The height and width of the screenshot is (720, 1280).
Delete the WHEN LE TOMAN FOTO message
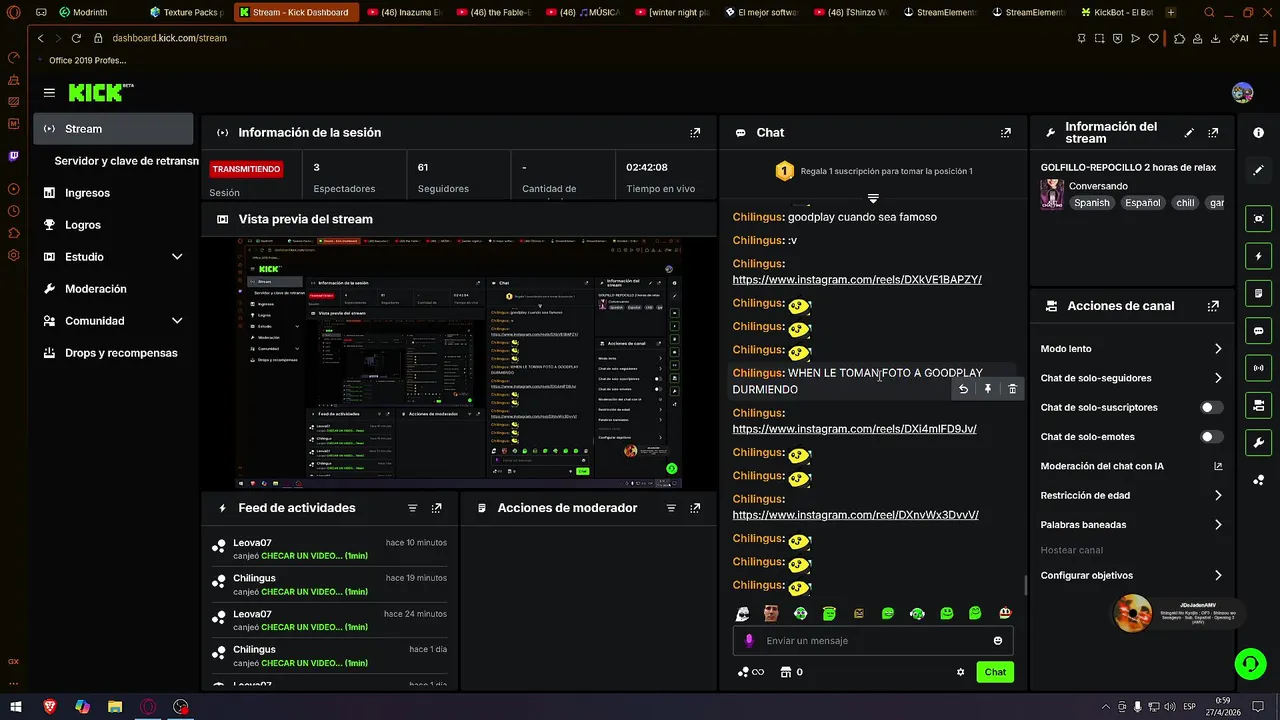pos(1012,389)
